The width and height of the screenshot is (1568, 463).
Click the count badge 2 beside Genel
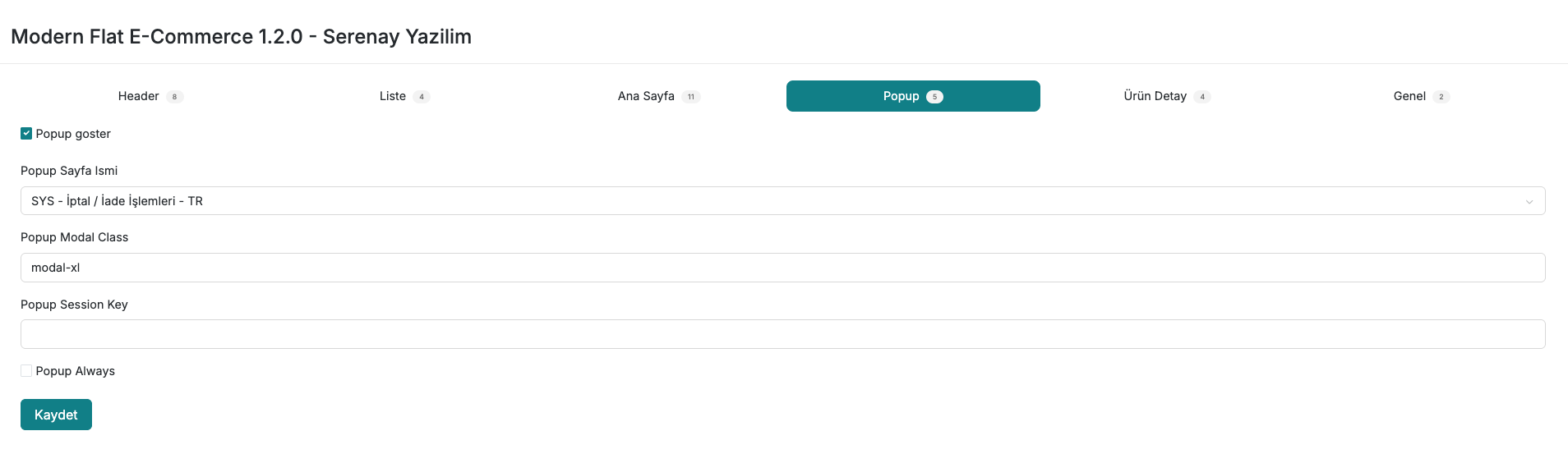pos(1441,97)
